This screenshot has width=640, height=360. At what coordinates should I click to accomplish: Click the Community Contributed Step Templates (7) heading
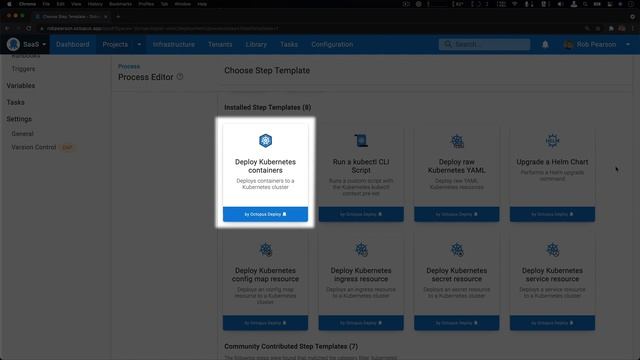click(291, 347)
